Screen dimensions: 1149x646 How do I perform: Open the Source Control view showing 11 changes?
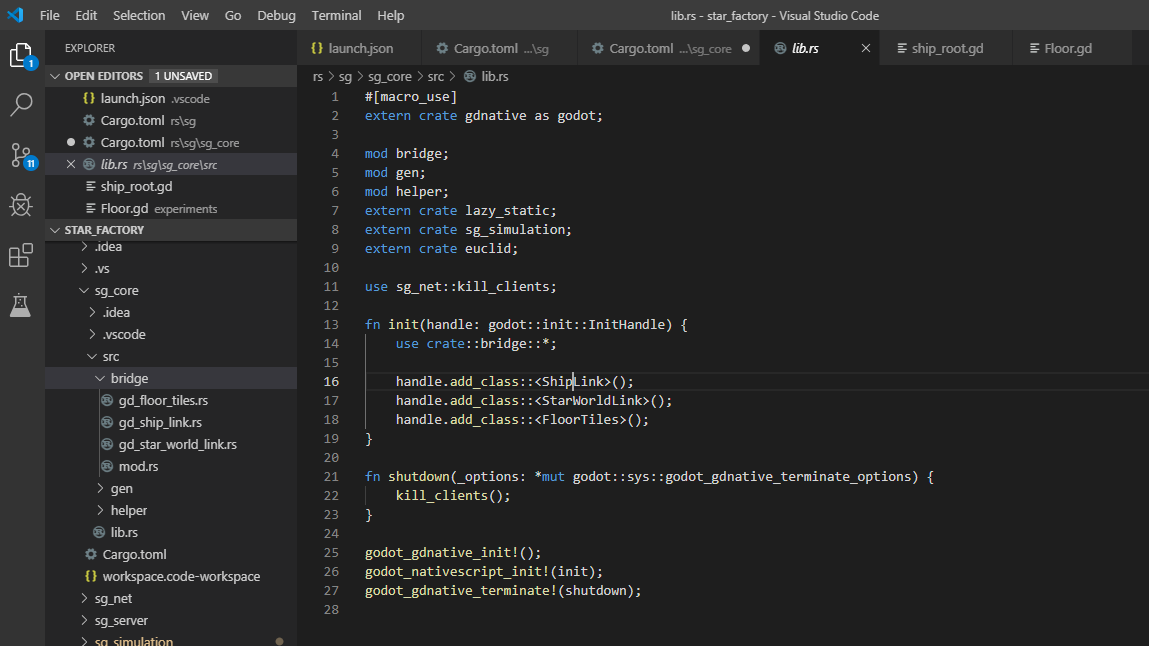tap(22, 155)
